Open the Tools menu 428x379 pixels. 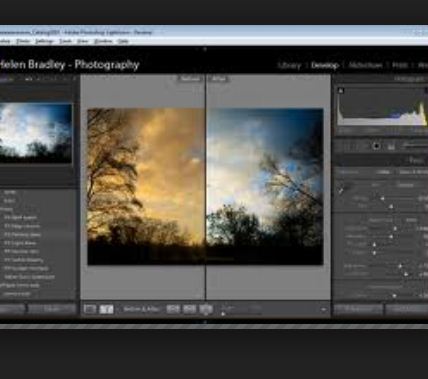(x=65, y=41)
